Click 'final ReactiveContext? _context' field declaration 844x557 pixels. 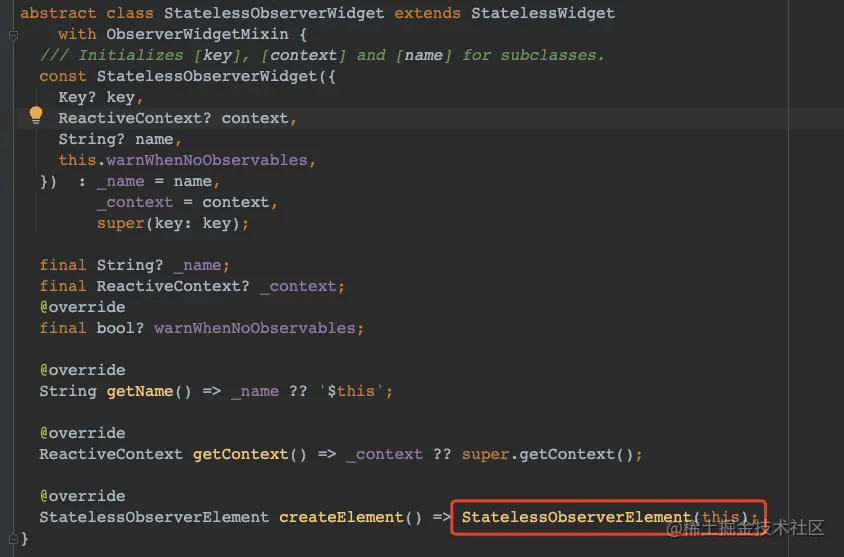pyautogui.click(x=192, y=286)
